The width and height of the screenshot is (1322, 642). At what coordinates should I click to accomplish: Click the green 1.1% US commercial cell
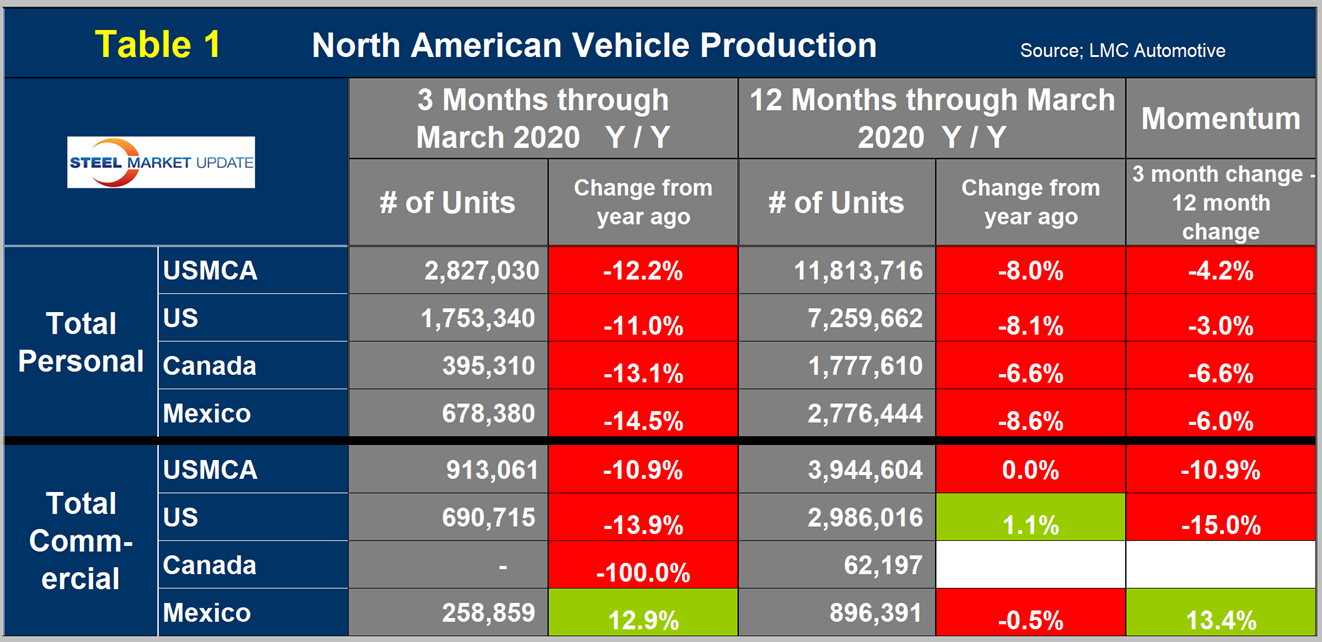pyautogui.click(x=1030, y=518)
